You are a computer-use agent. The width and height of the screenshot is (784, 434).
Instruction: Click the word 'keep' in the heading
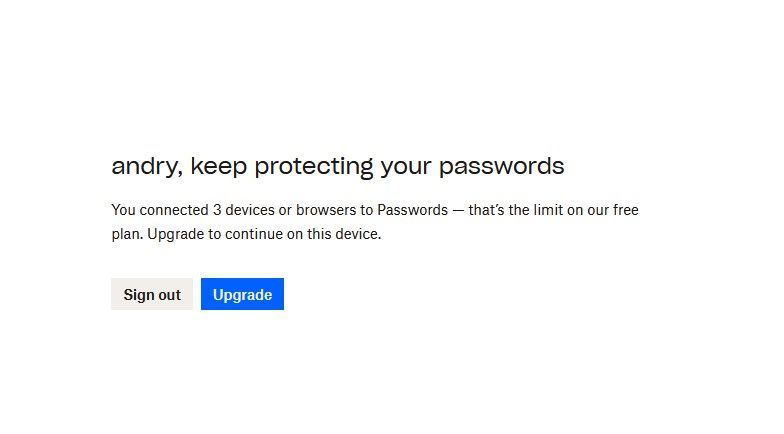(x=218, y=166)
